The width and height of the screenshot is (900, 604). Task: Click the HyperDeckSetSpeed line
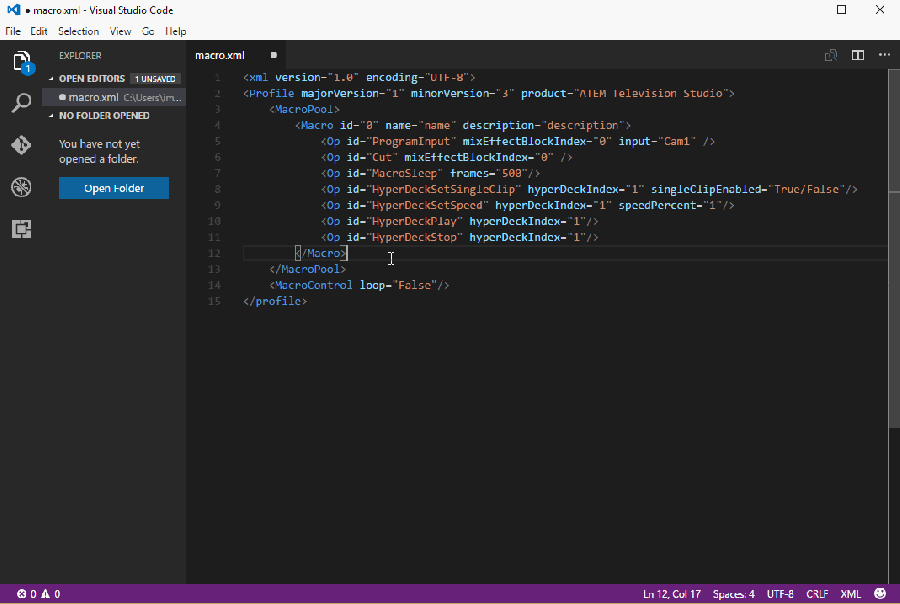click(527, 205)
